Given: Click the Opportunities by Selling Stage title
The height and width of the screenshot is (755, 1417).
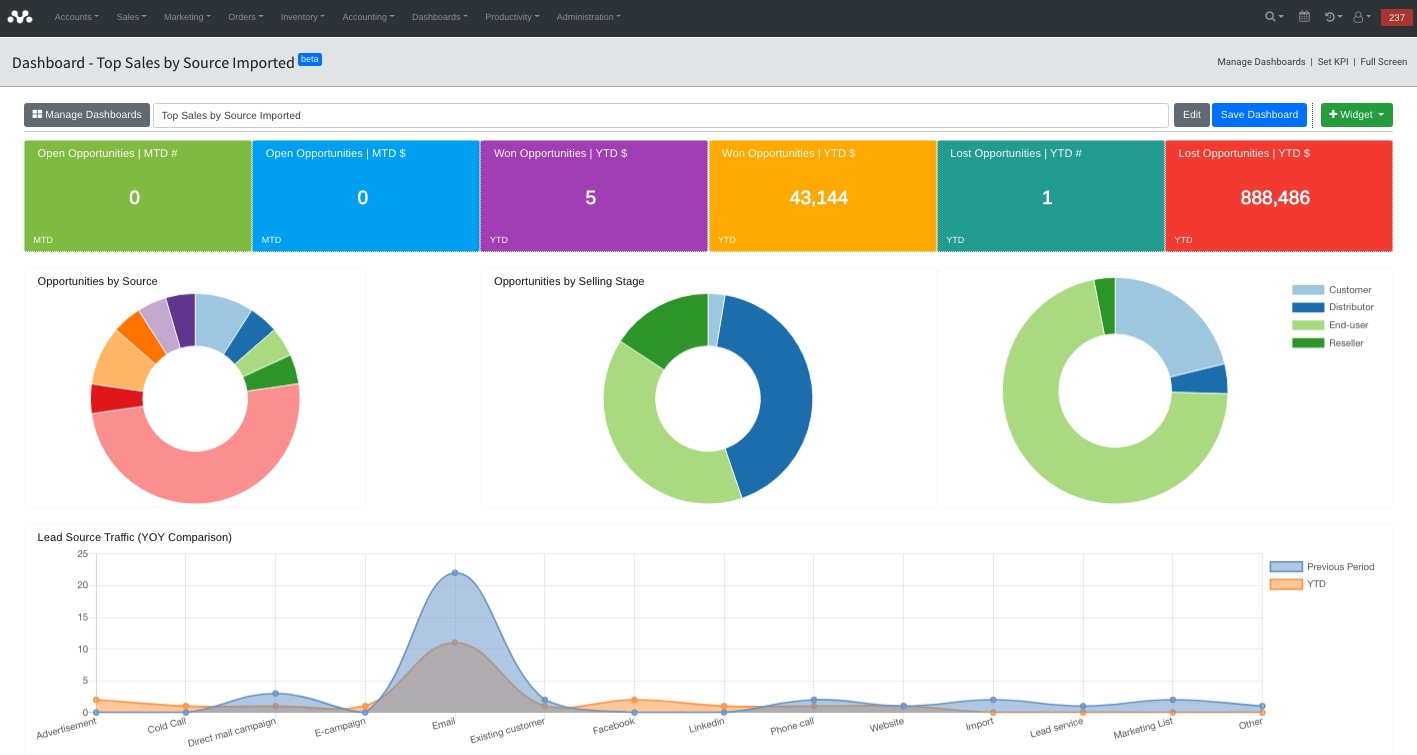Looking at the screenshot, I should click(x=569, y=282).
